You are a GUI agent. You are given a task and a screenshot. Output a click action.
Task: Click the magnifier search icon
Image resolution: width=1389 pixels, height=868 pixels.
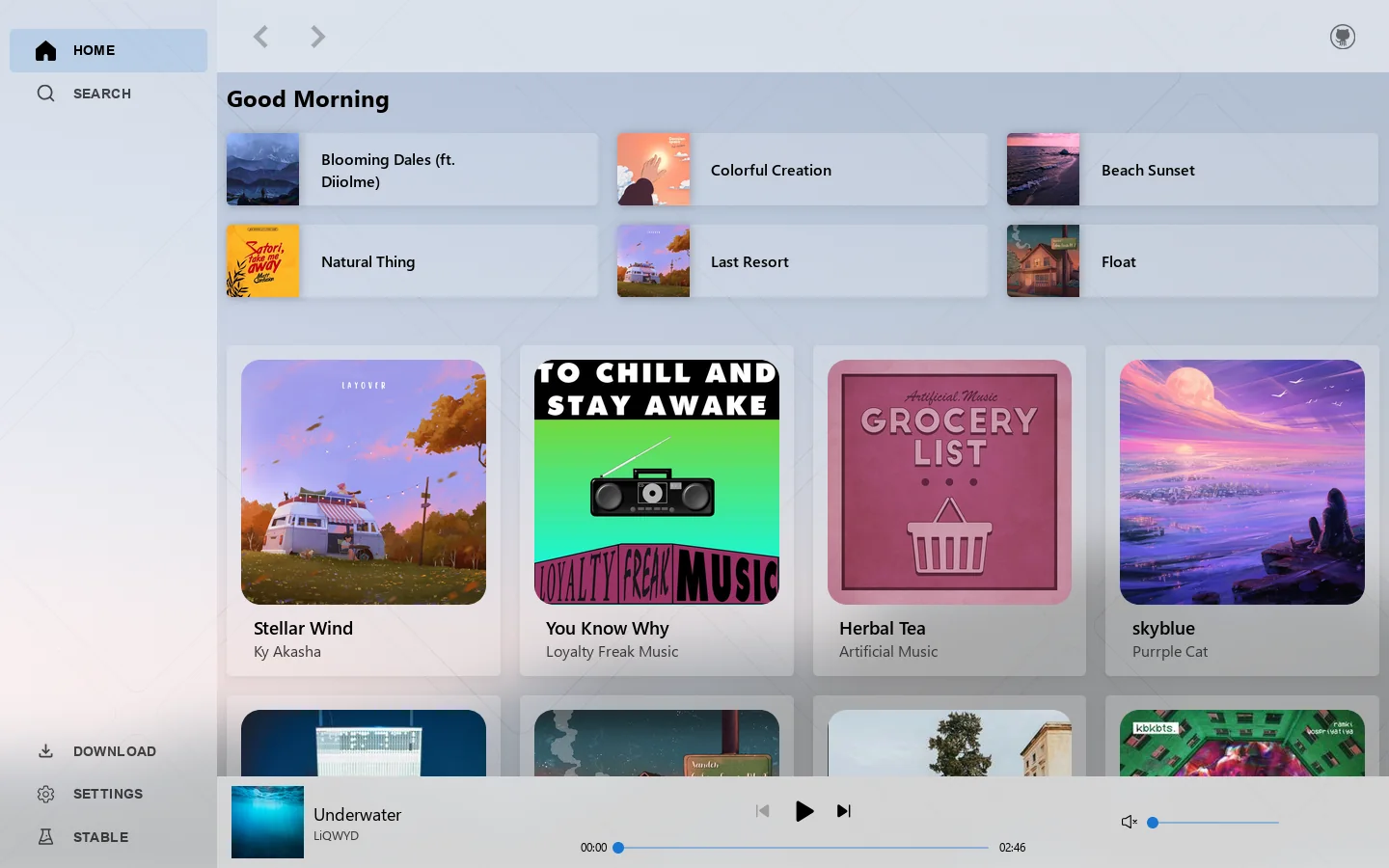click(x=45, y=94)
